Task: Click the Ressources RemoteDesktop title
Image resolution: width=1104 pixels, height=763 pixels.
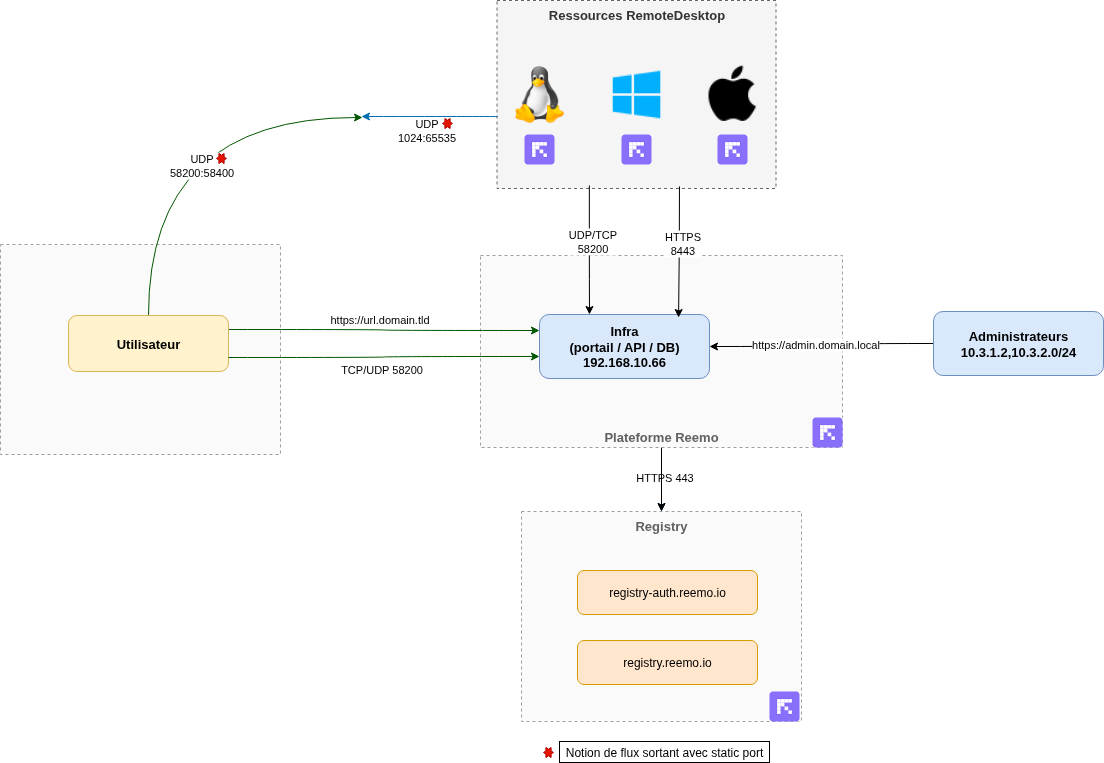Action: 636,15
